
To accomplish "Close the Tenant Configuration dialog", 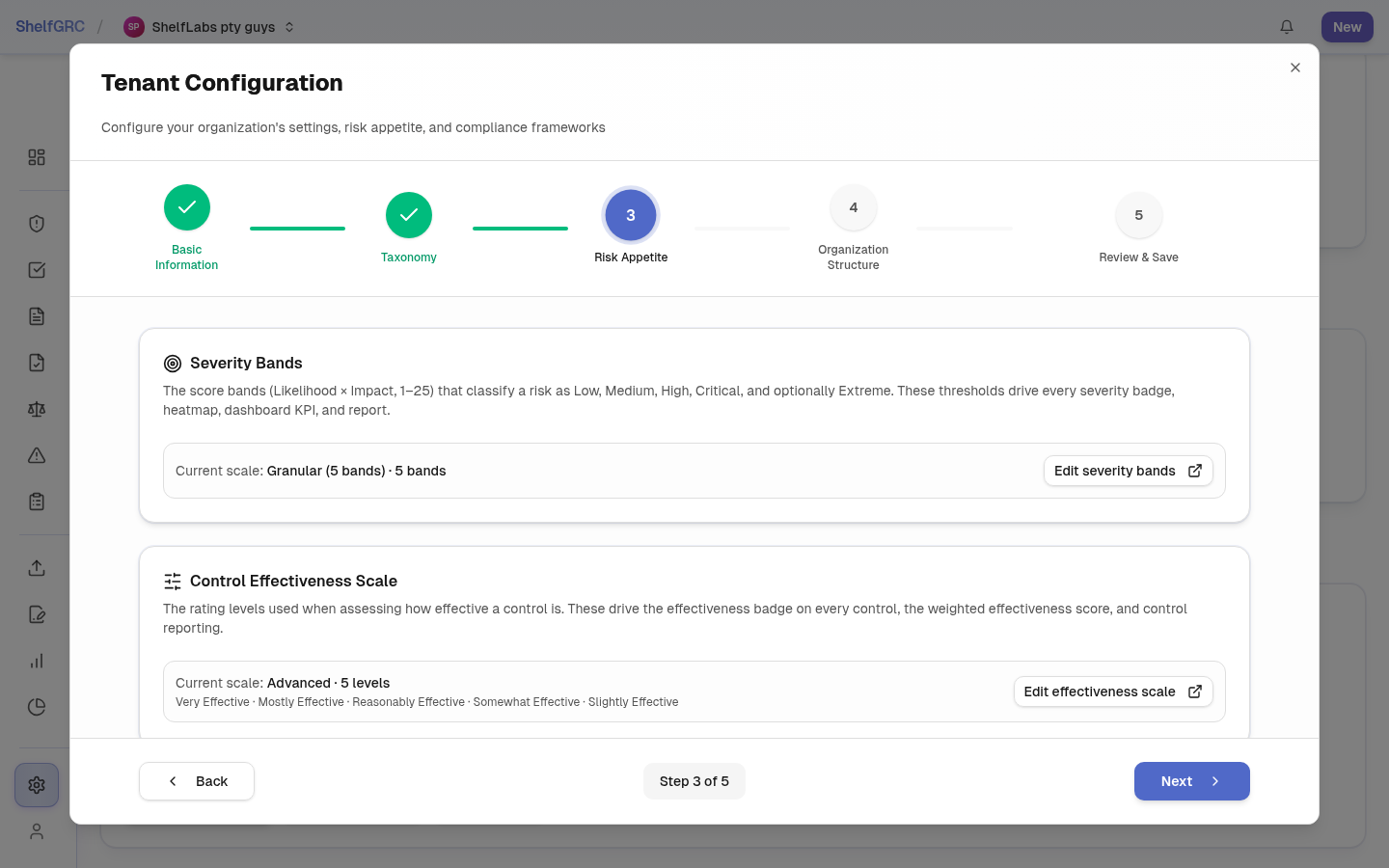I will (1295, 68).
